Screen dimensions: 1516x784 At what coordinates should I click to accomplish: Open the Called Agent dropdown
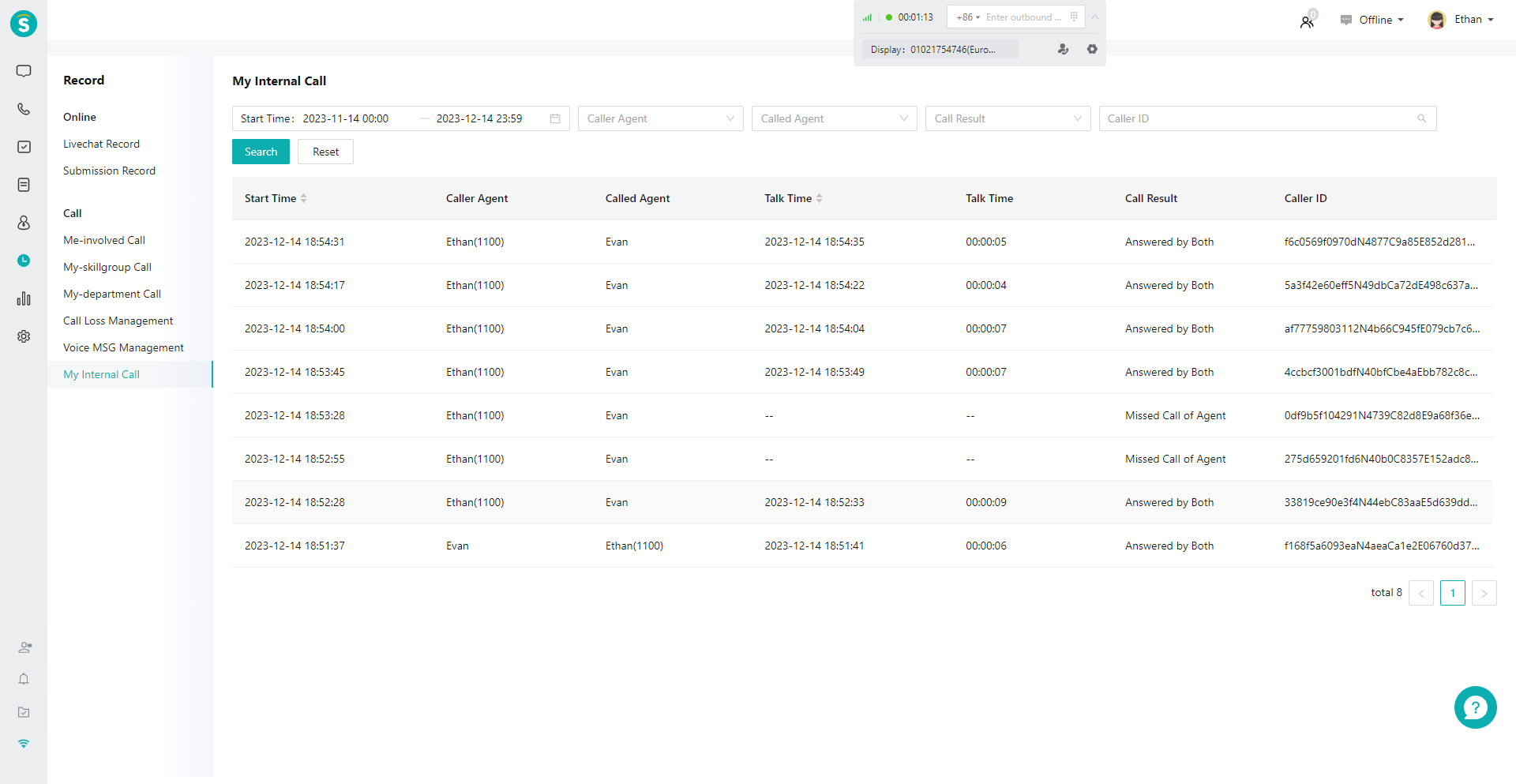coord(835,118)
